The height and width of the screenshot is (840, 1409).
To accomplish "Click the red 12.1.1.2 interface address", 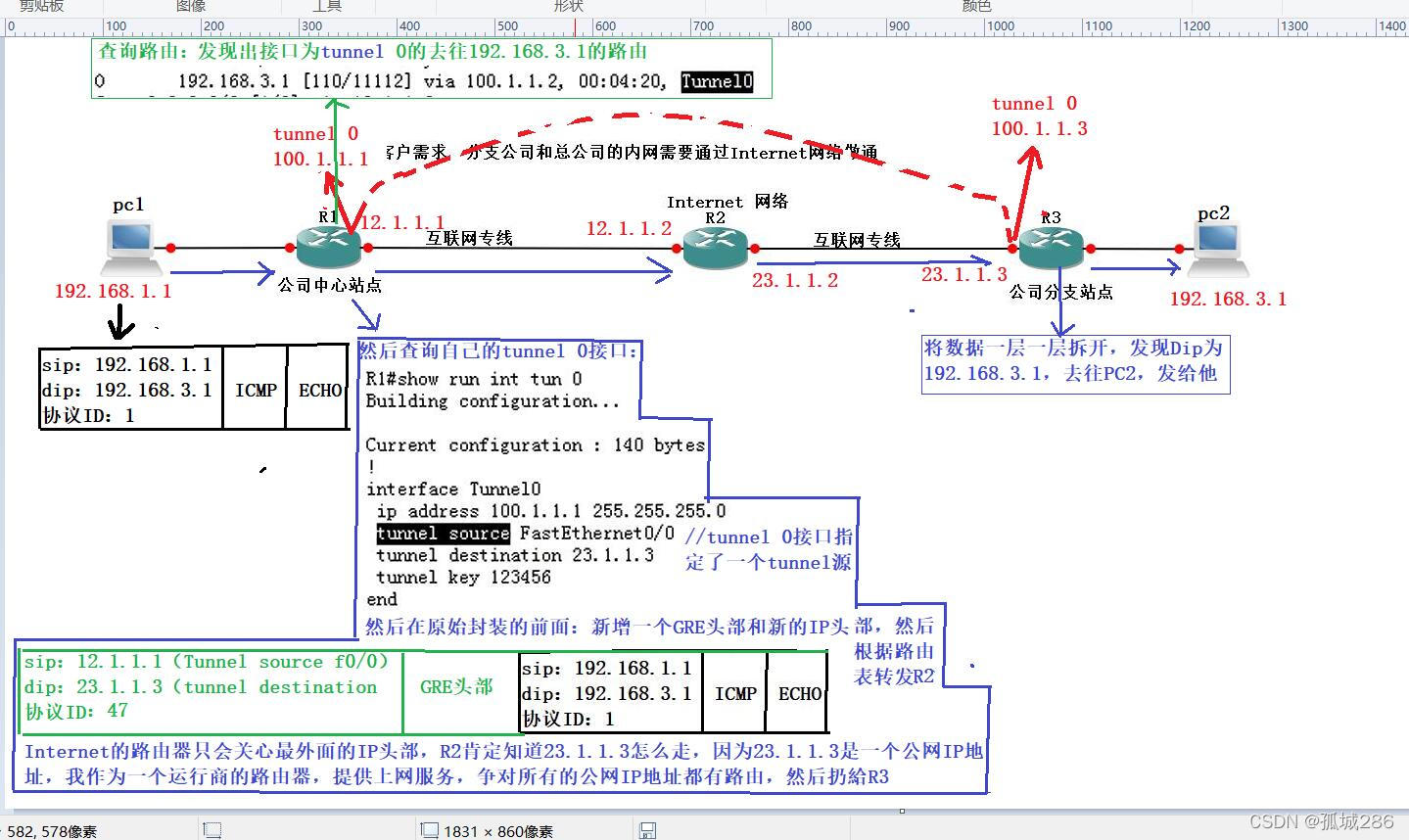I will (x=629, y=228).
